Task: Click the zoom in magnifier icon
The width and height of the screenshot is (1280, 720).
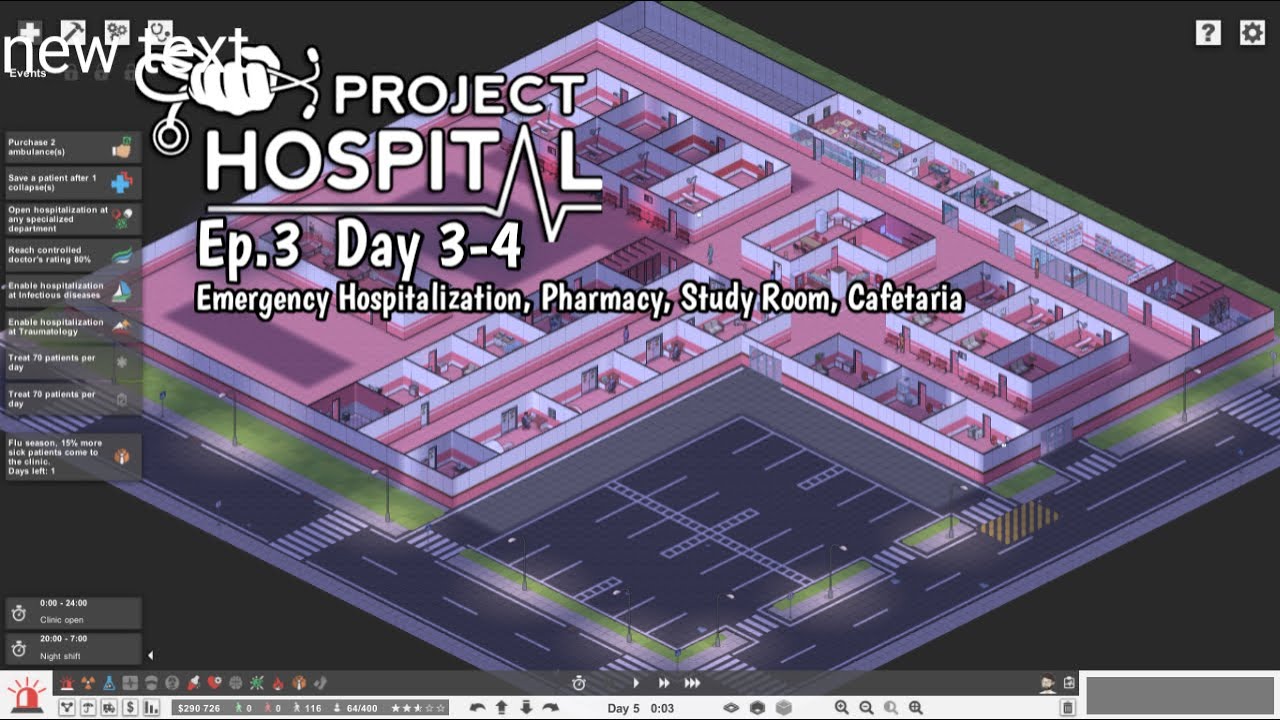Action: (x=841, y=707)
